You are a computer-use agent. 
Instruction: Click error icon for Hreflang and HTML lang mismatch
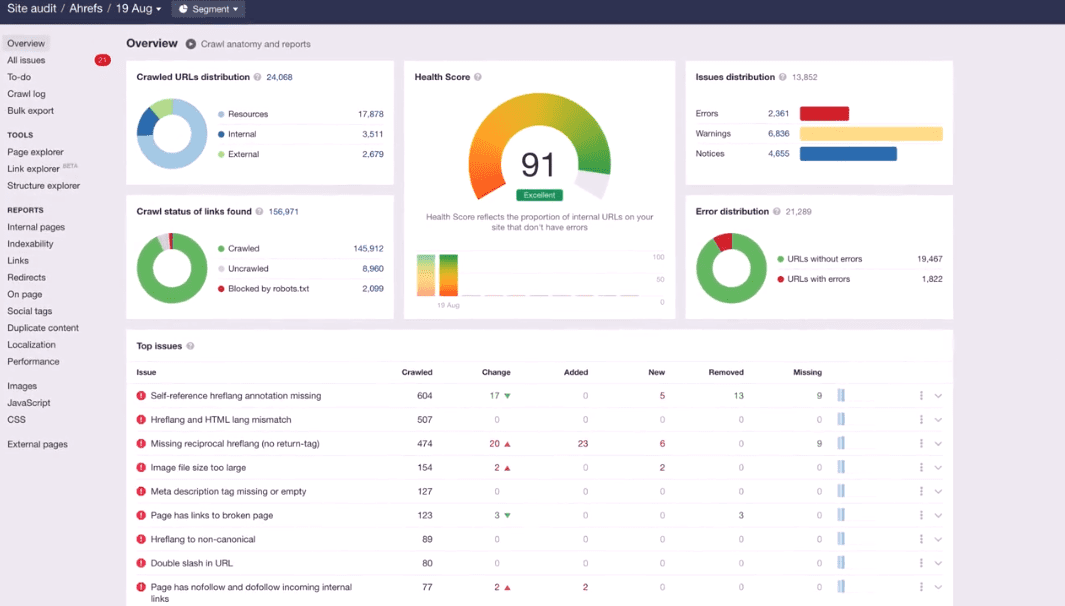(141, 420)
